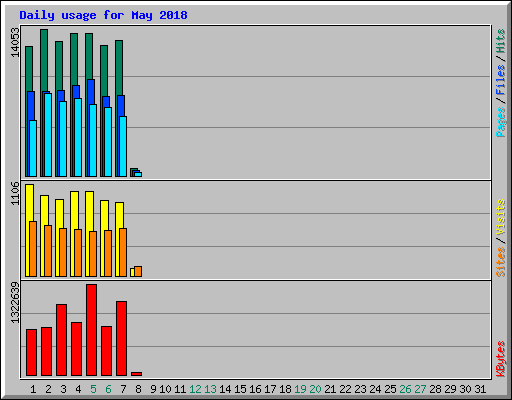Click the cyan pages bar for day 1

pos(33,148)
